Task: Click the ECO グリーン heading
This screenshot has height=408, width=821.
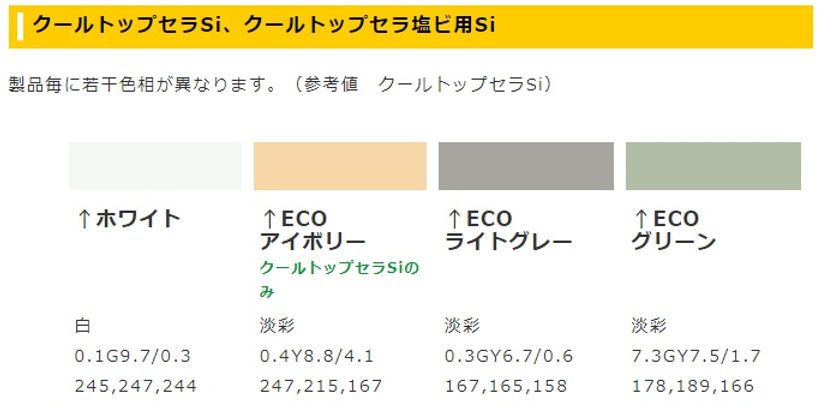Action: pyautogui.click(x=674, y=230)
